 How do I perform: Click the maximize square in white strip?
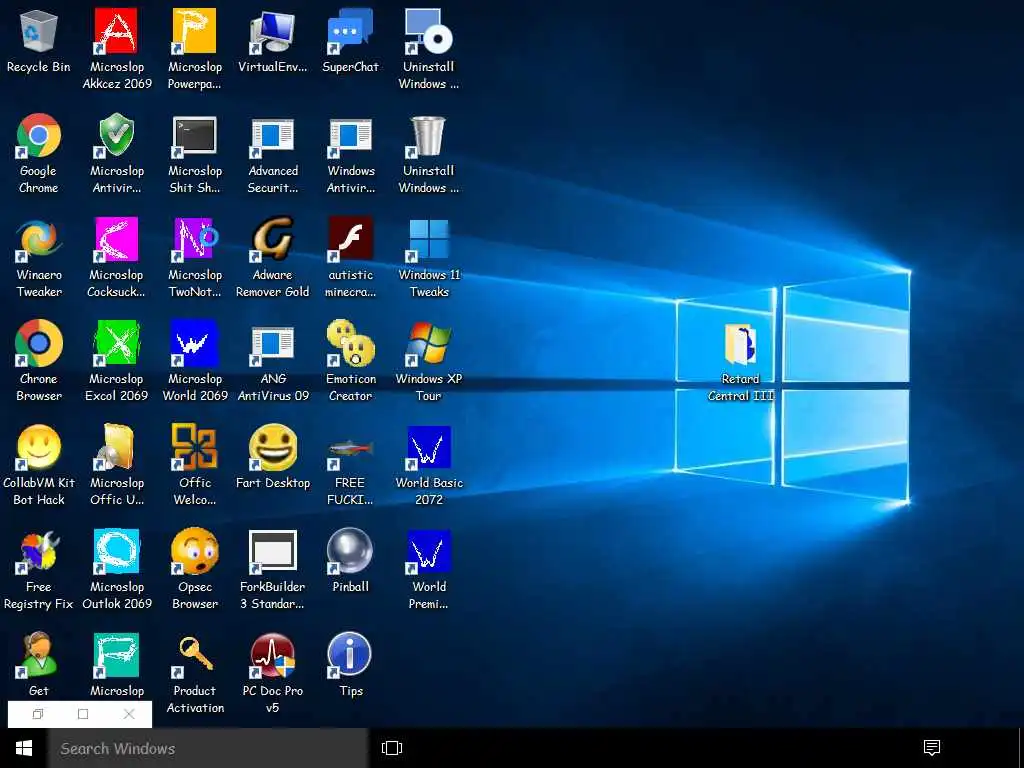coord(83,714)
